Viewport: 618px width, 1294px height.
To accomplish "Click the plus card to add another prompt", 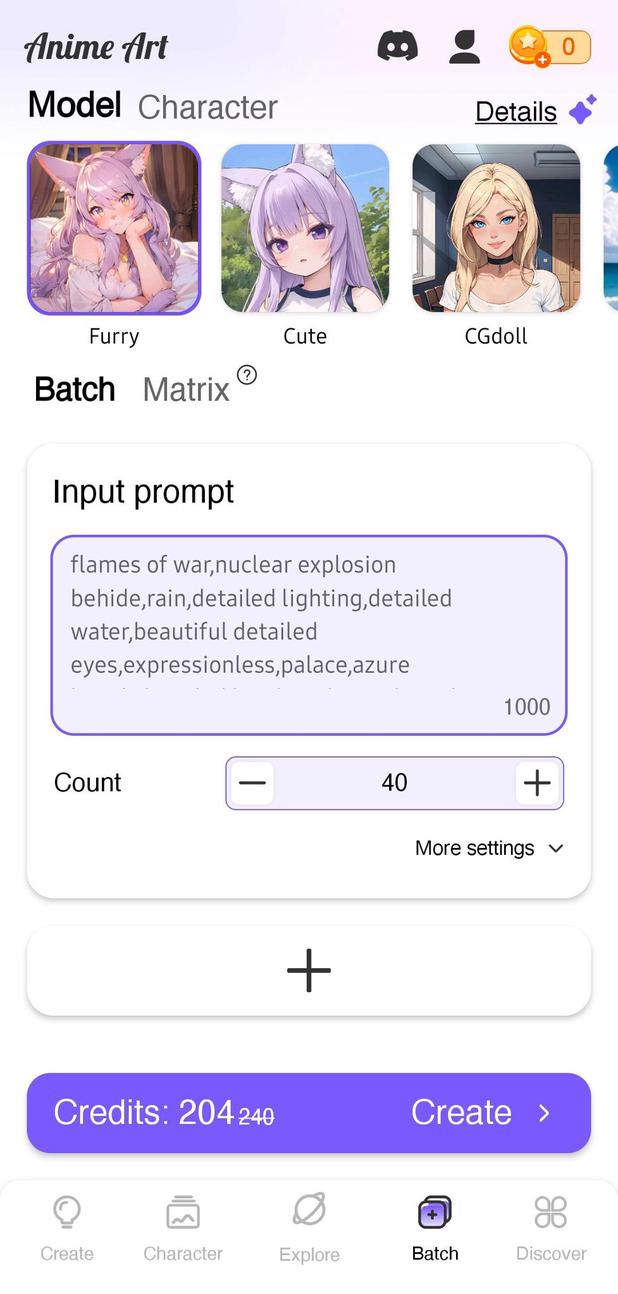I will (x=309, y=969).
